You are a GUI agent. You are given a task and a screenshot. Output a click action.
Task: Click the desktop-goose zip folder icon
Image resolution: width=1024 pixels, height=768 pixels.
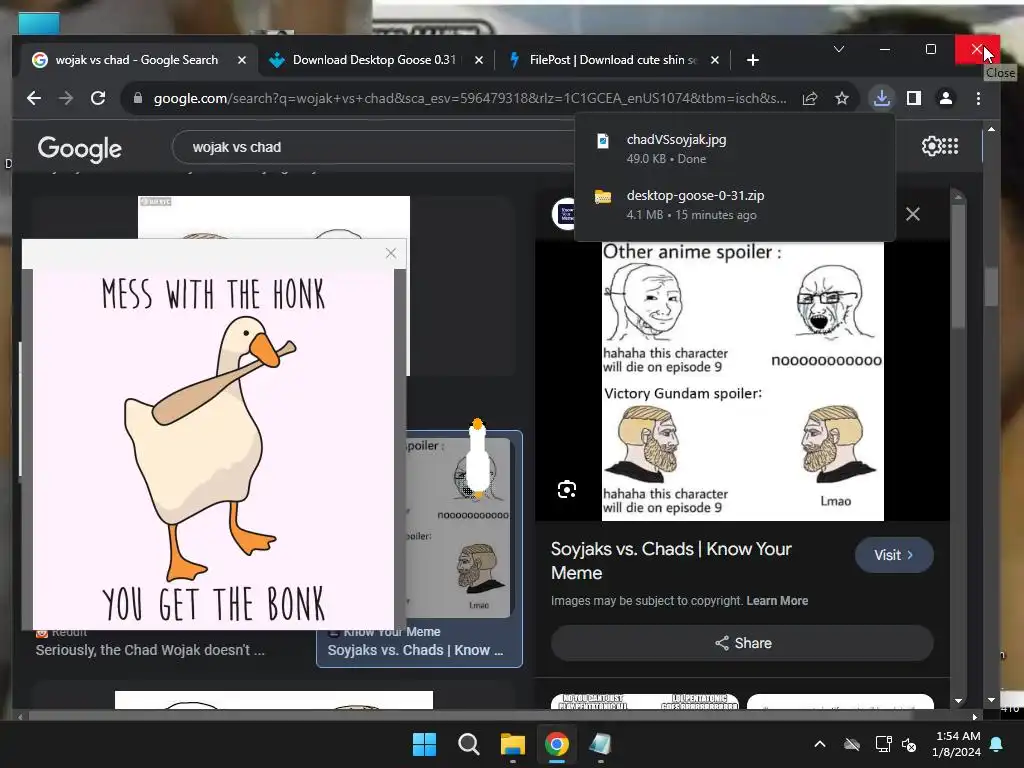coord(603,197)
